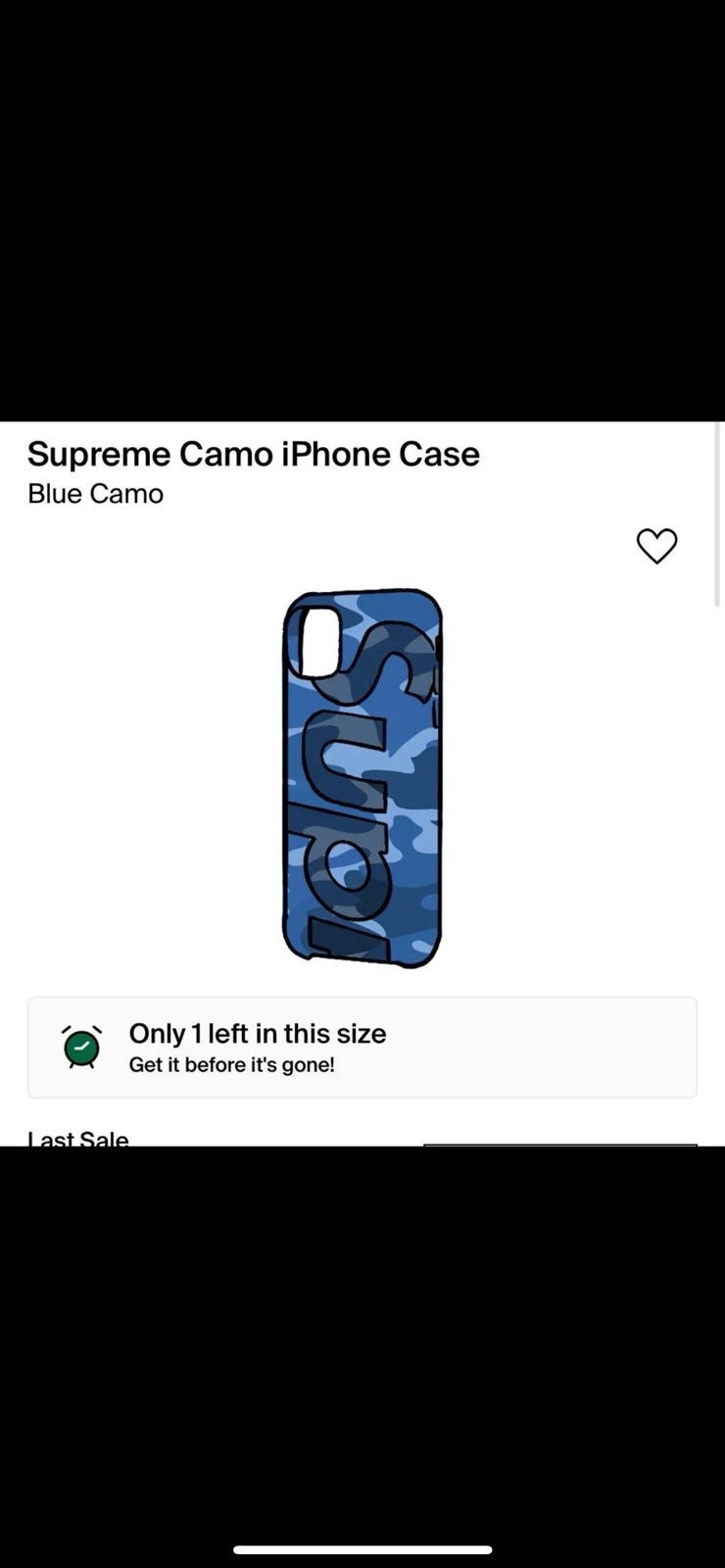Click the vertical scrollbar at the right edge
Image resolution: width=725 pixels, height=1568 pixels.
tap(720, 515)
